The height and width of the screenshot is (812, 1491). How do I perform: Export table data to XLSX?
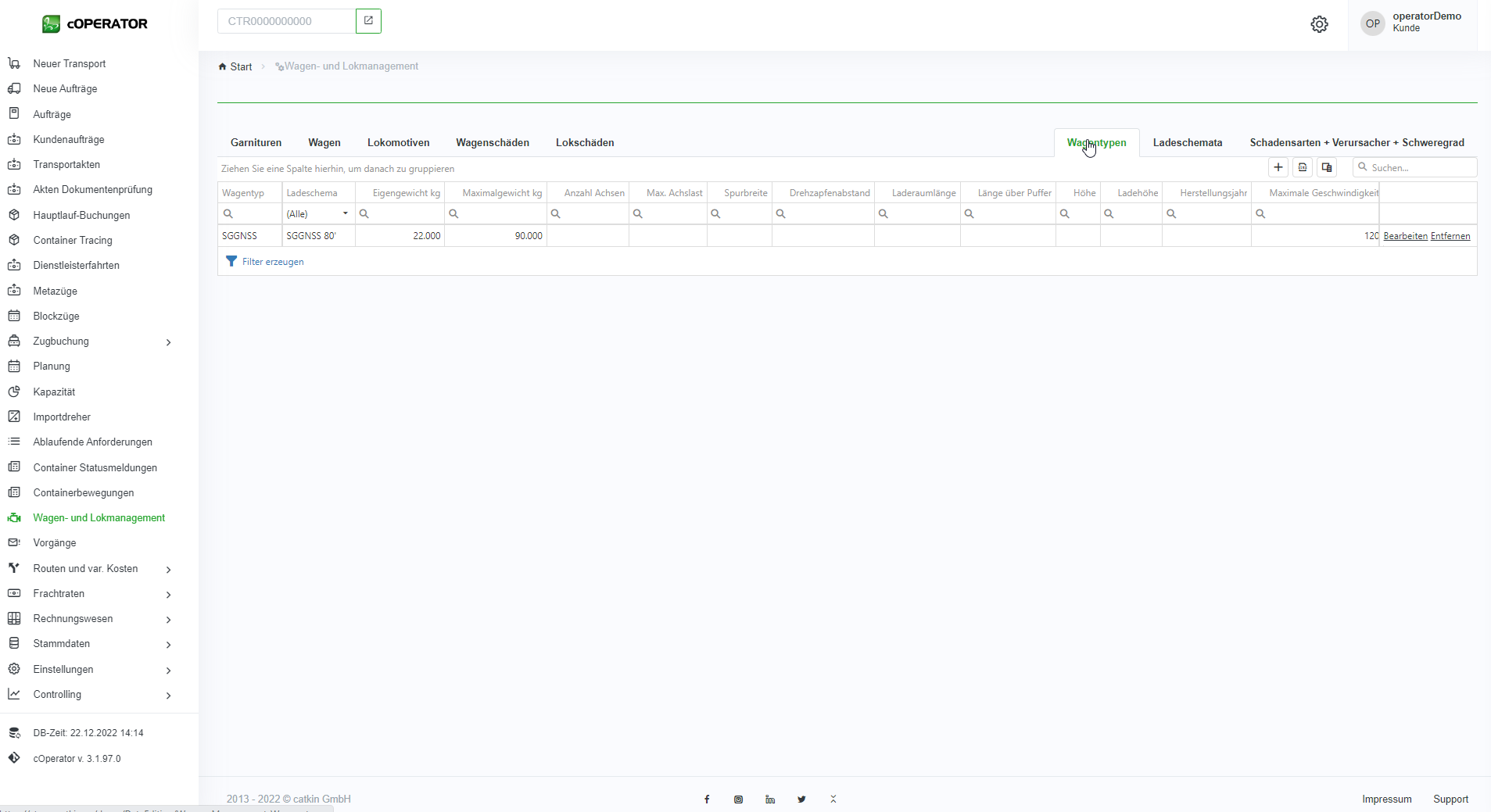pyautogui.click(x=1303, y=167)
